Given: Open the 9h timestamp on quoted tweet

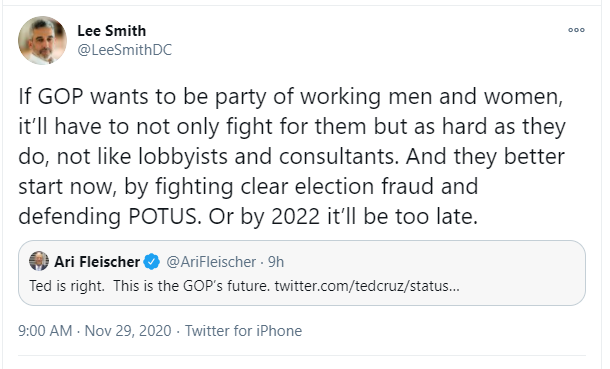Looking at the screenshot, I should pyautogui.click(x=276, y=262).
